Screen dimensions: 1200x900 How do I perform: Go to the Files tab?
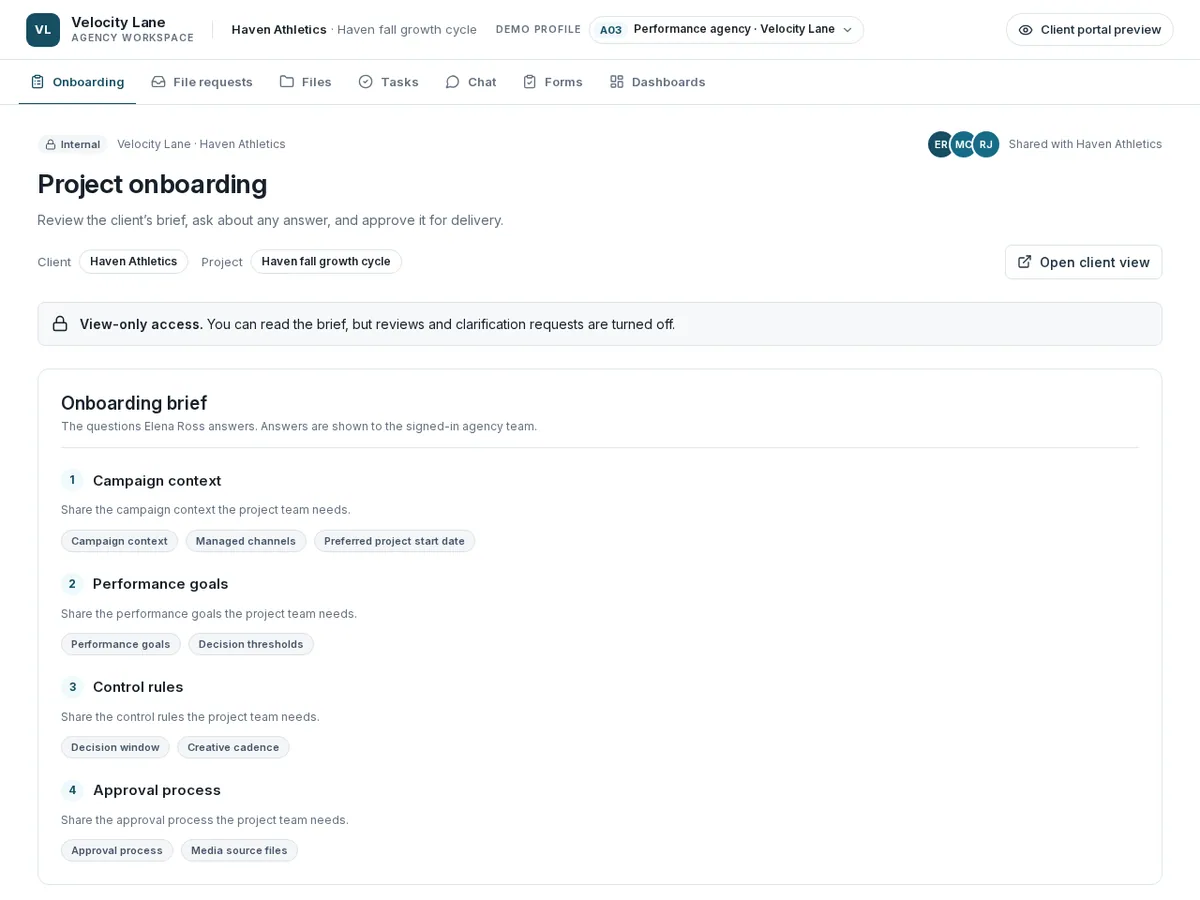pos(305,82)
